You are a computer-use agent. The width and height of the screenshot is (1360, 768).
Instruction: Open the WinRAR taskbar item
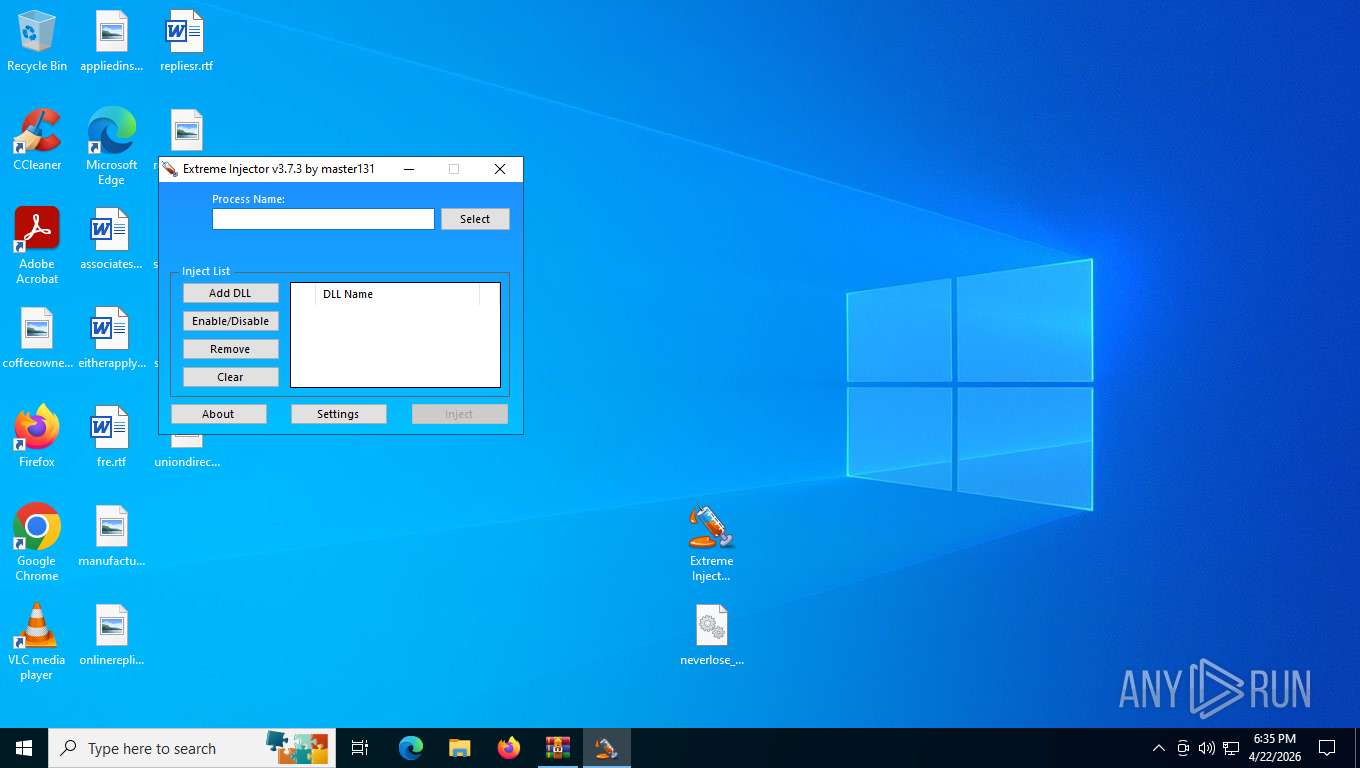click(558, 748)
